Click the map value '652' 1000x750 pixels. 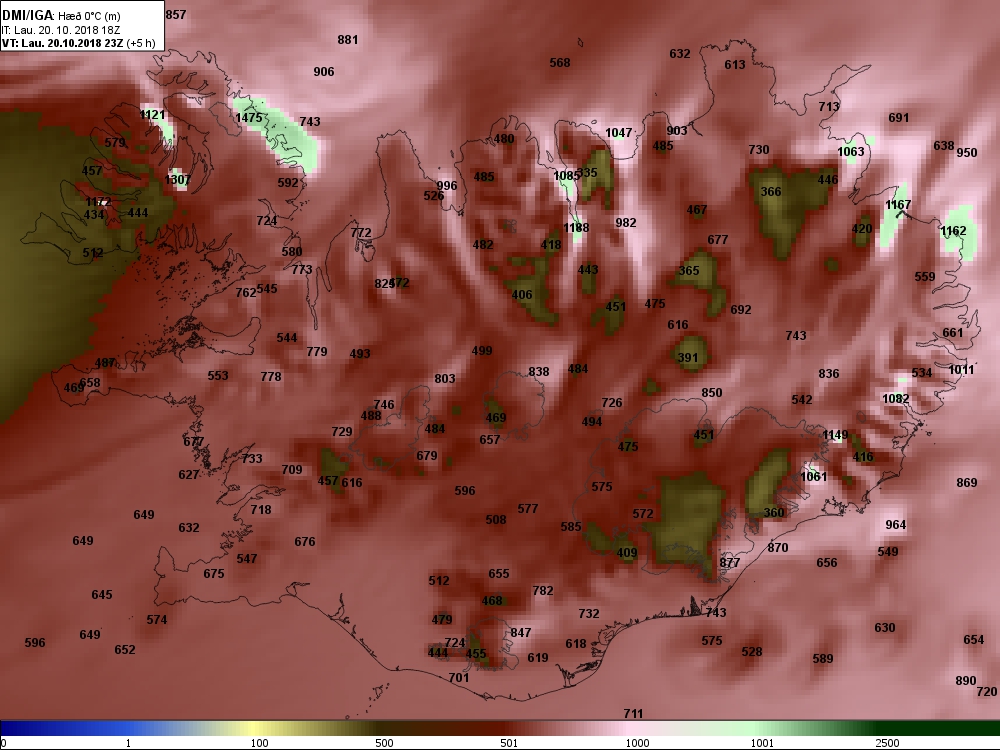(125, 649)
